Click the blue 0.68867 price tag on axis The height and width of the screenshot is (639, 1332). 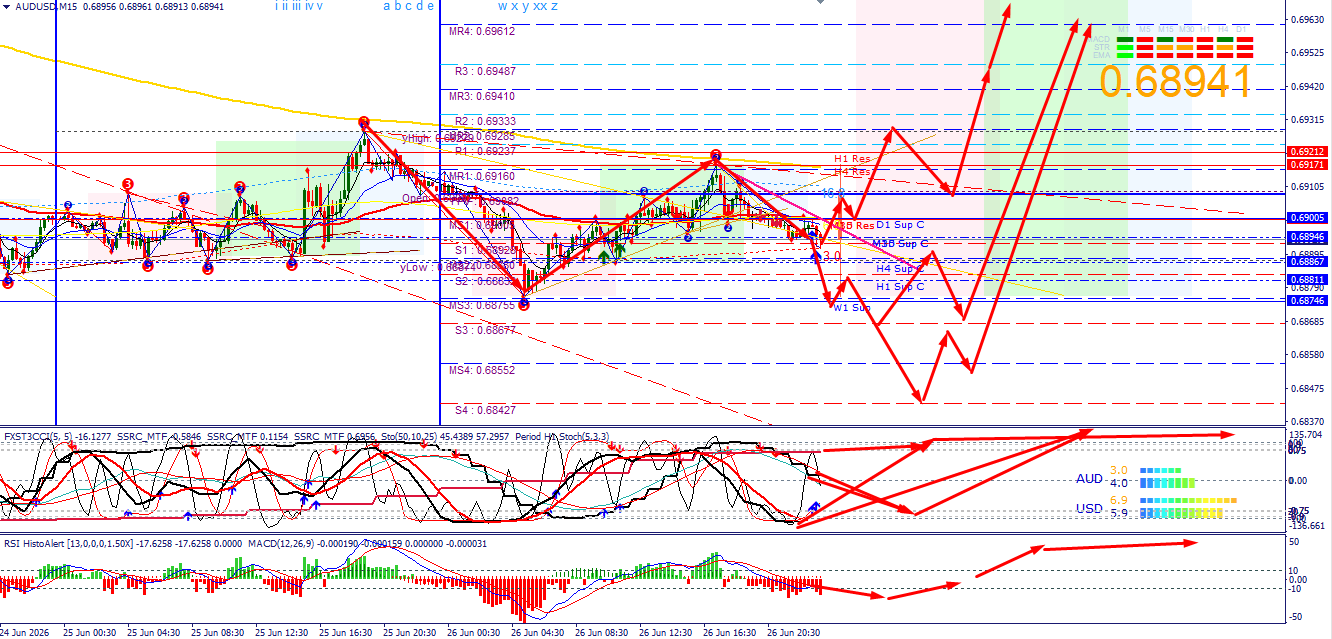1308,260
